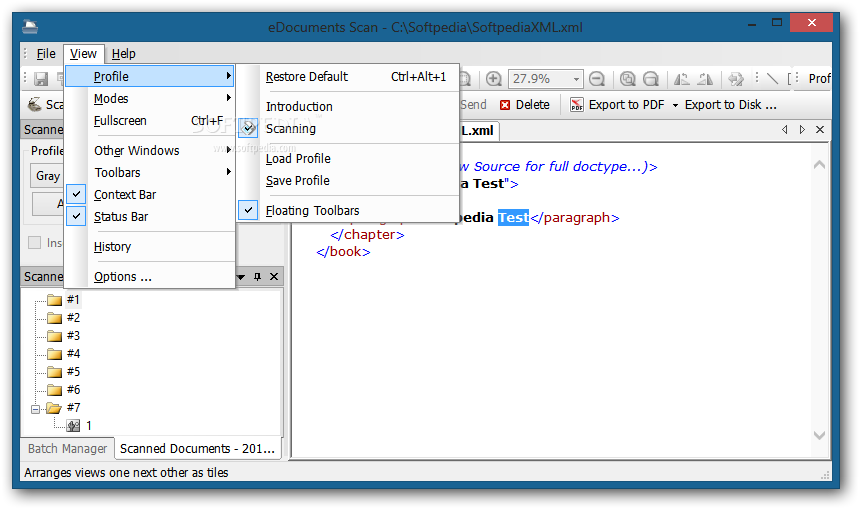Expand the Modes submenu
This screenshot has width=860, height=509.
149,99
